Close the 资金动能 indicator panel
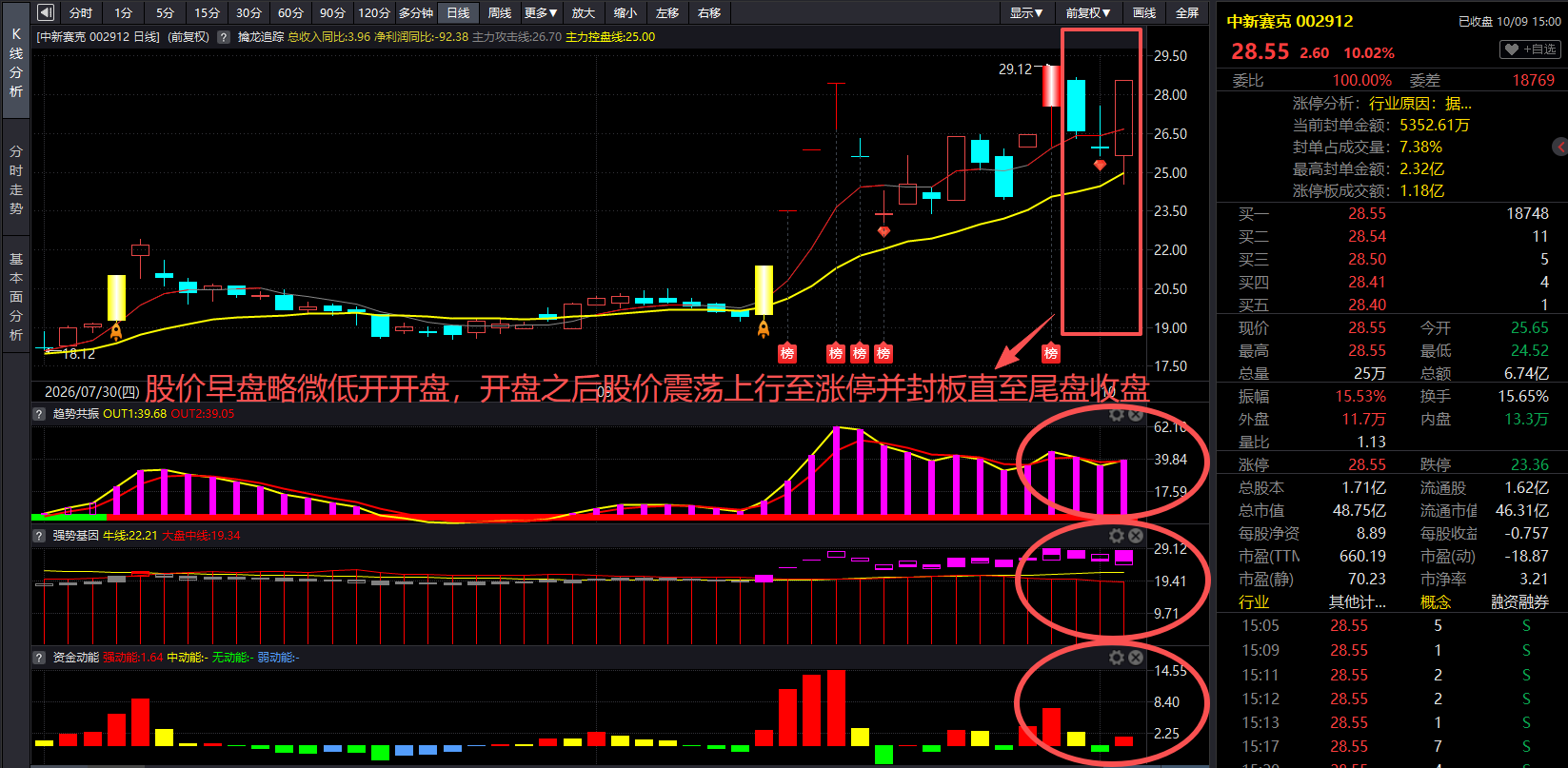 [x=1136, y=658]
